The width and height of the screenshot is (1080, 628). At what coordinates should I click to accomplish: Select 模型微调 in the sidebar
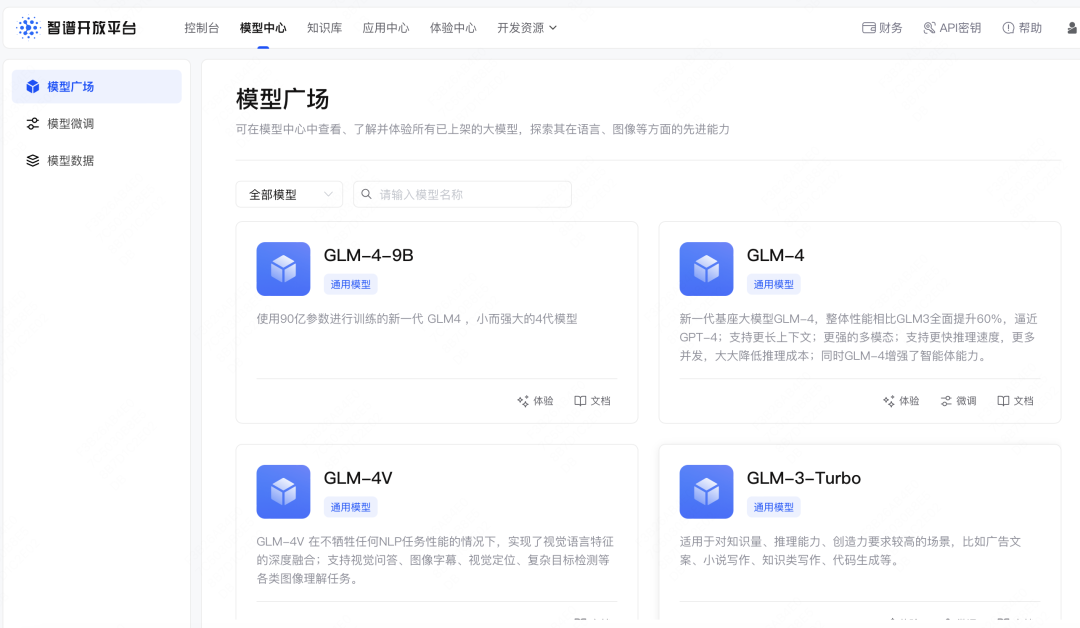pyautogui.click(x=70, y=124)
